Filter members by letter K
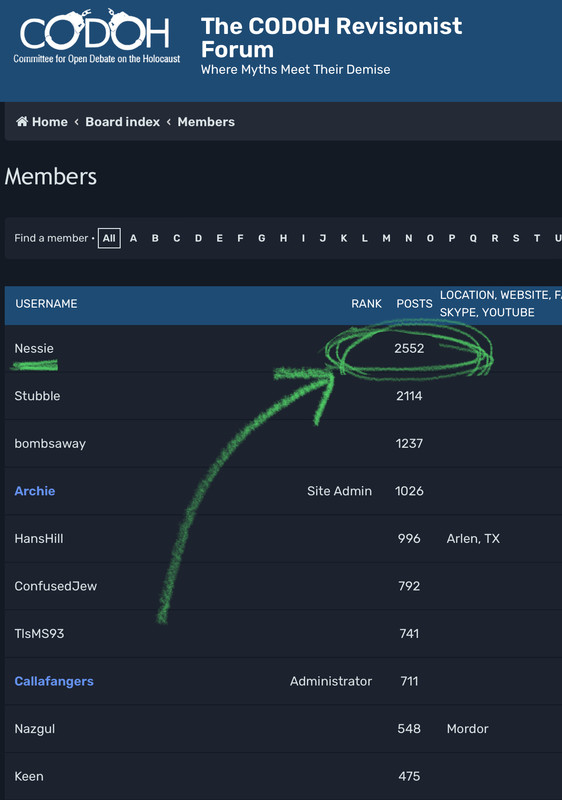The image size is (562, 800). pyautogui.click(x=344, y=238)
